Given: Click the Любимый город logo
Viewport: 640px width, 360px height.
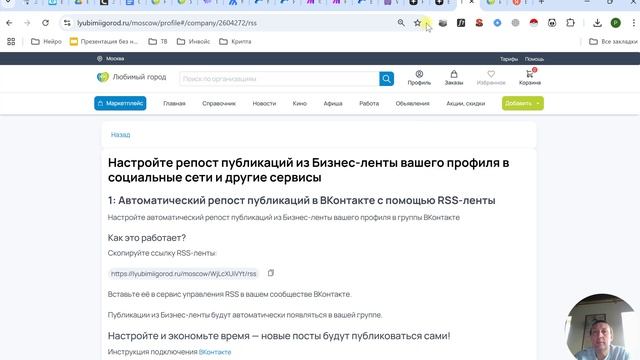Looking at the screenshot, I should coord(131,77).
